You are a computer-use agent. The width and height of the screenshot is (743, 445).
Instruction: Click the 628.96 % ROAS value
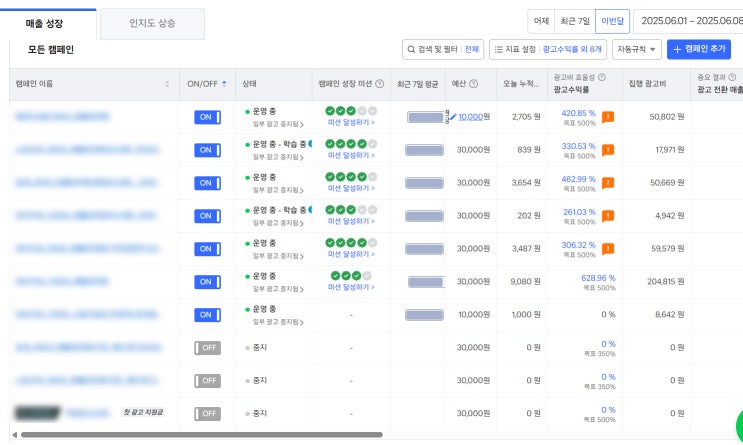coord(598,278)
